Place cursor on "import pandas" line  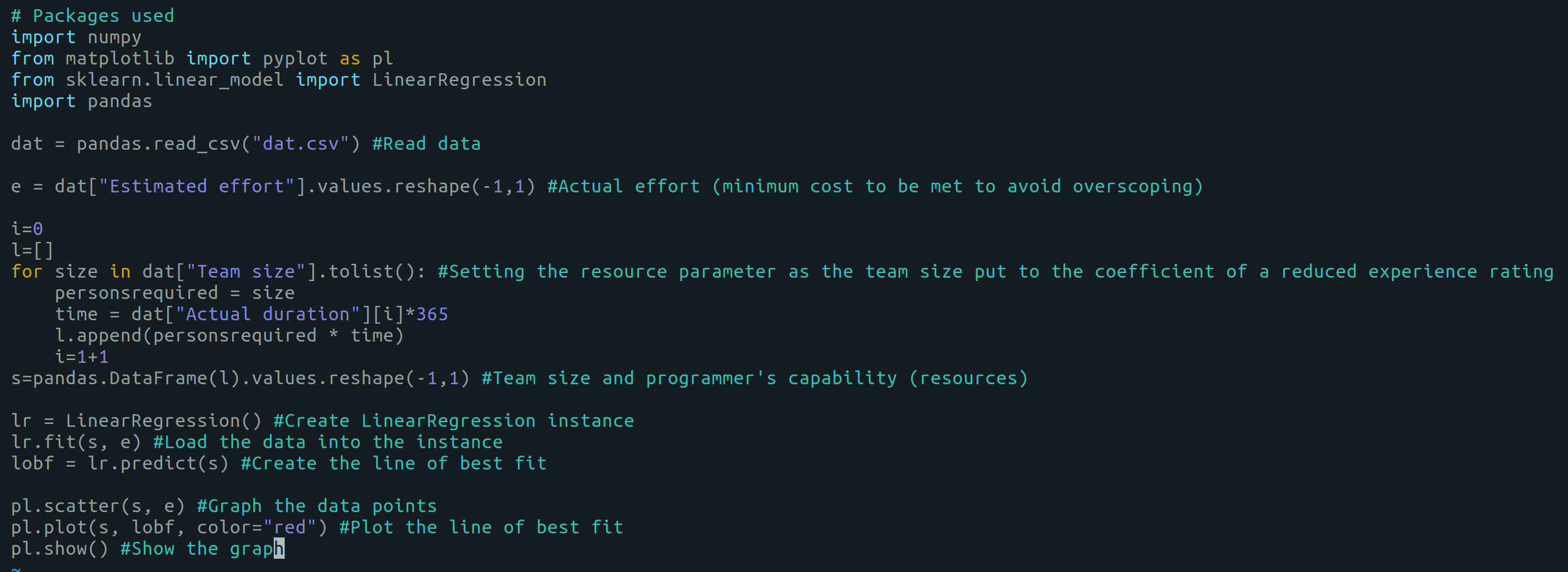click(82, 101)
